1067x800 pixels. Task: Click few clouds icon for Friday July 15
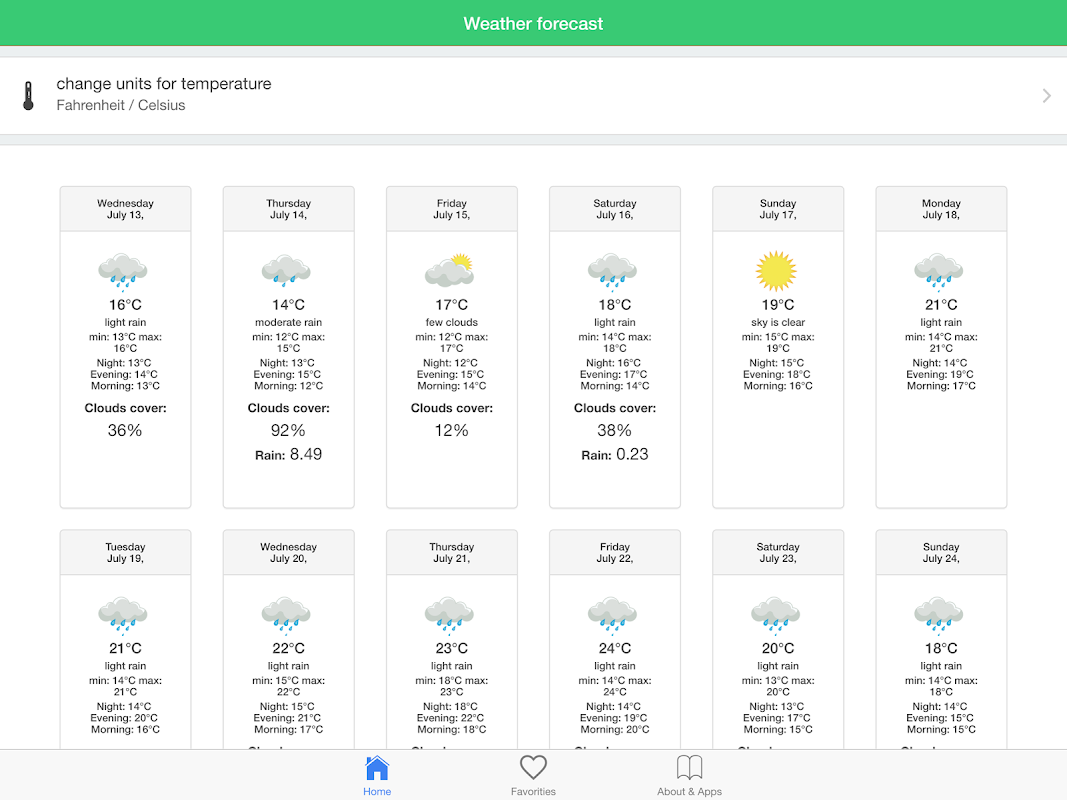click(x=450, y=270)
